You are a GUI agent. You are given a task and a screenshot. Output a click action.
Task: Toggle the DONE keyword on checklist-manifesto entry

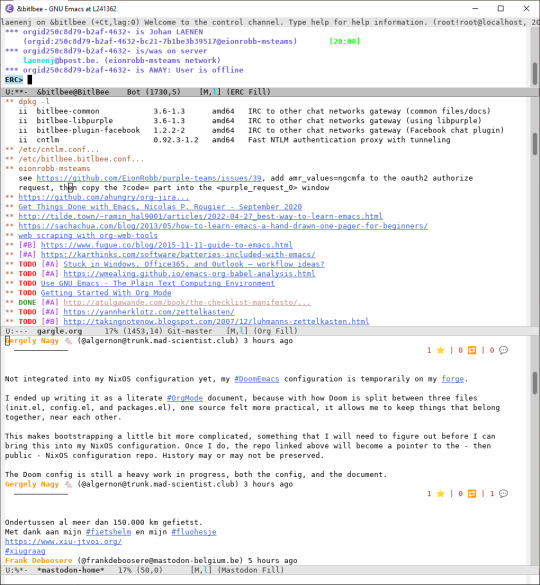28,302
